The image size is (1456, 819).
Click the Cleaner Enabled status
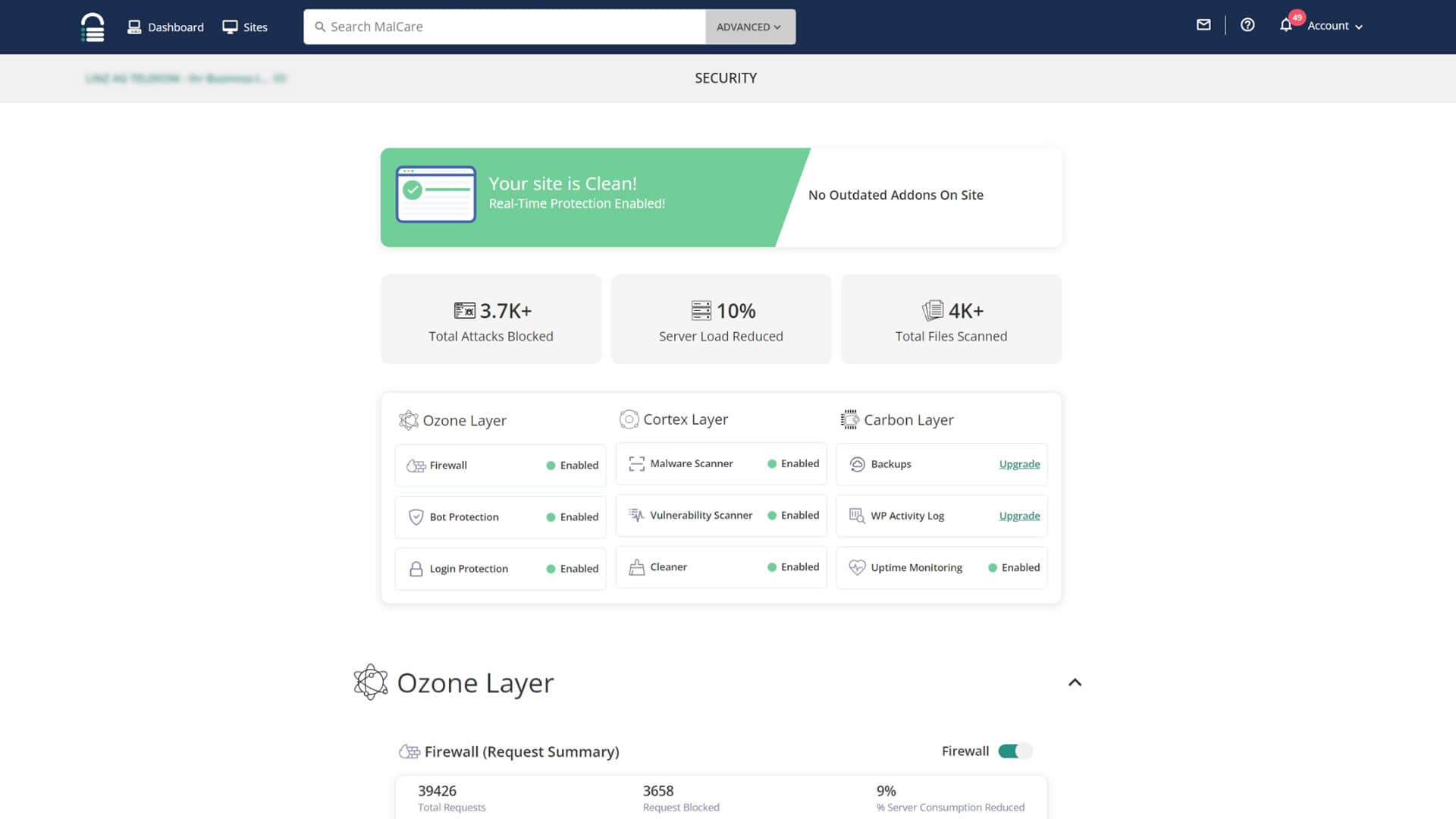click(793, 566)
